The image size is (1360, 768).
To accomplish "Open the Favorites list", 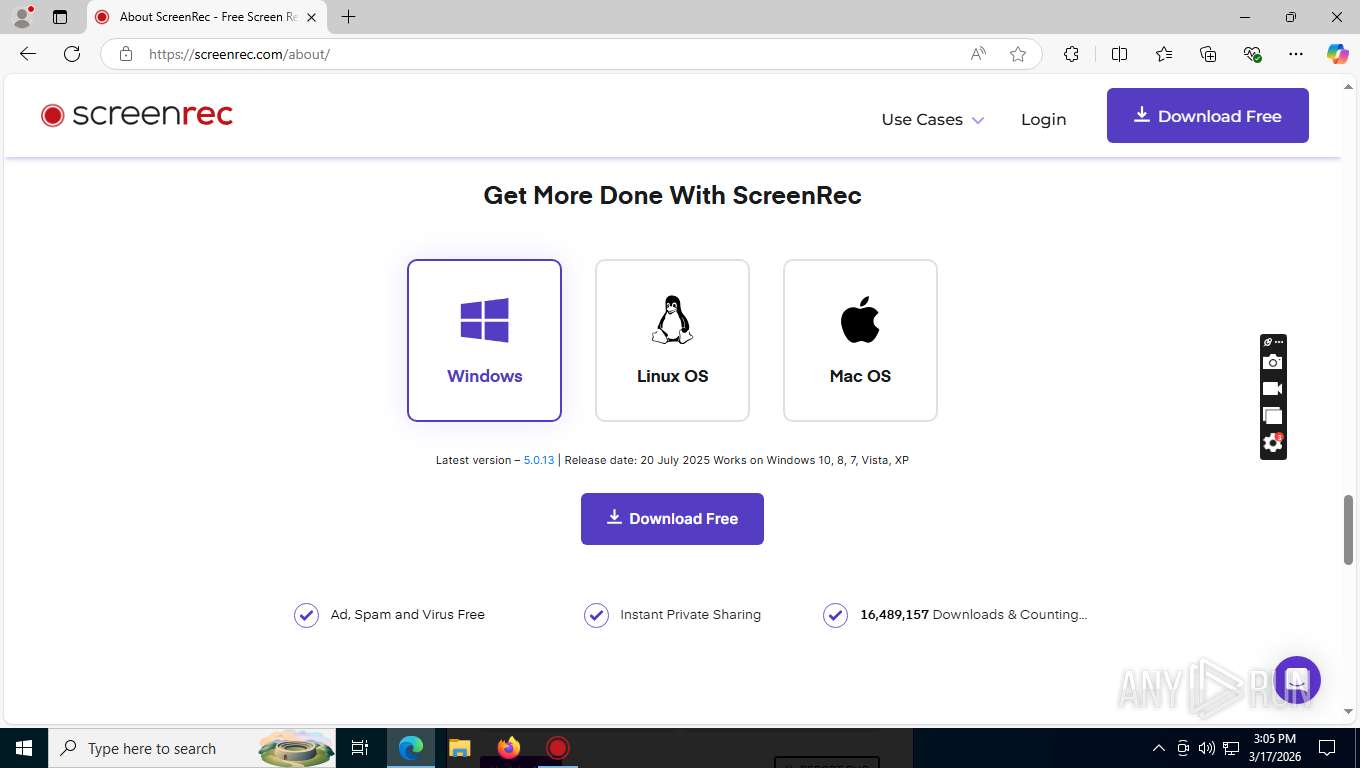I will pyautogui.click(x=1164, y=54).
